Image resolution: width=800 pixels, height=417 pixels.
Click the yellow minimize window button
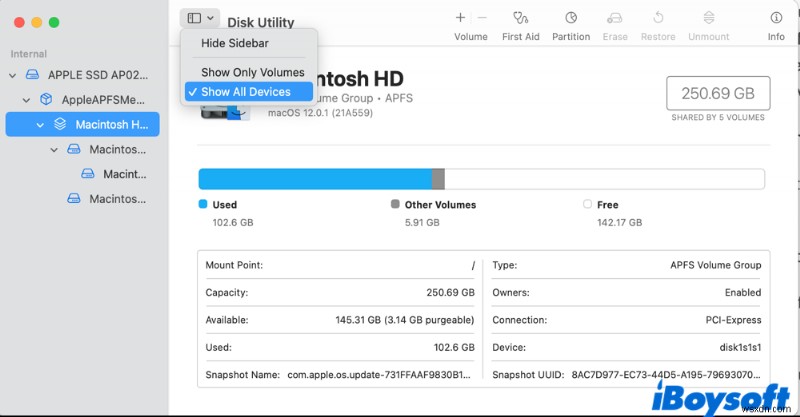[x=37, y=22]
